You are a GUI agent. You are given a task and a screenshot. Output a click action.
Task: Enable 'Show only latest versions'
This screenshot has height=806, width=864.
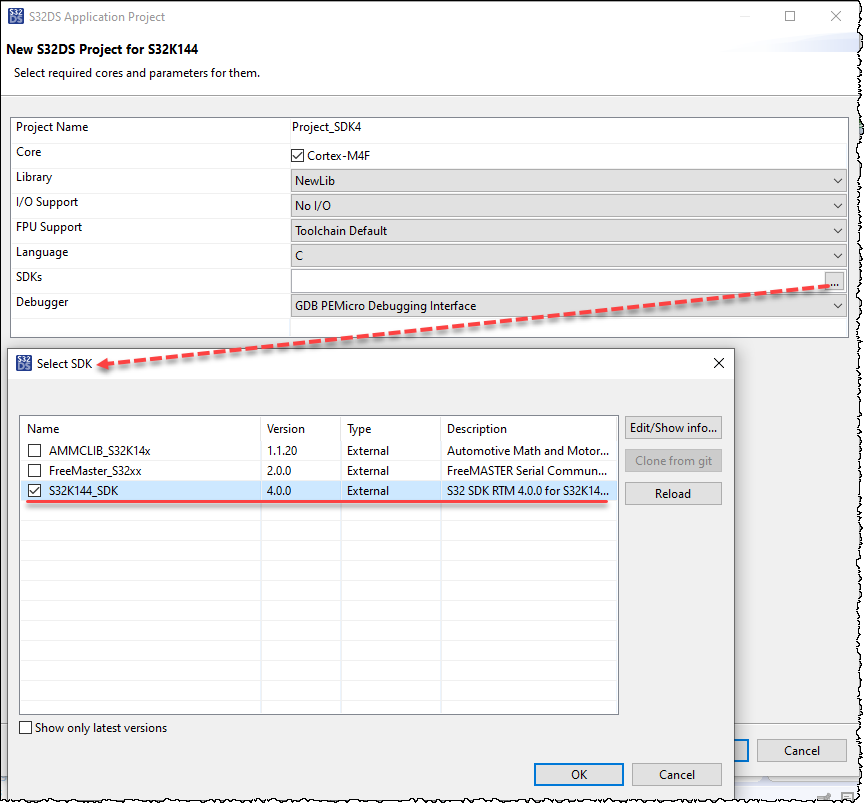pyautogui.click(x=25, y=728)
